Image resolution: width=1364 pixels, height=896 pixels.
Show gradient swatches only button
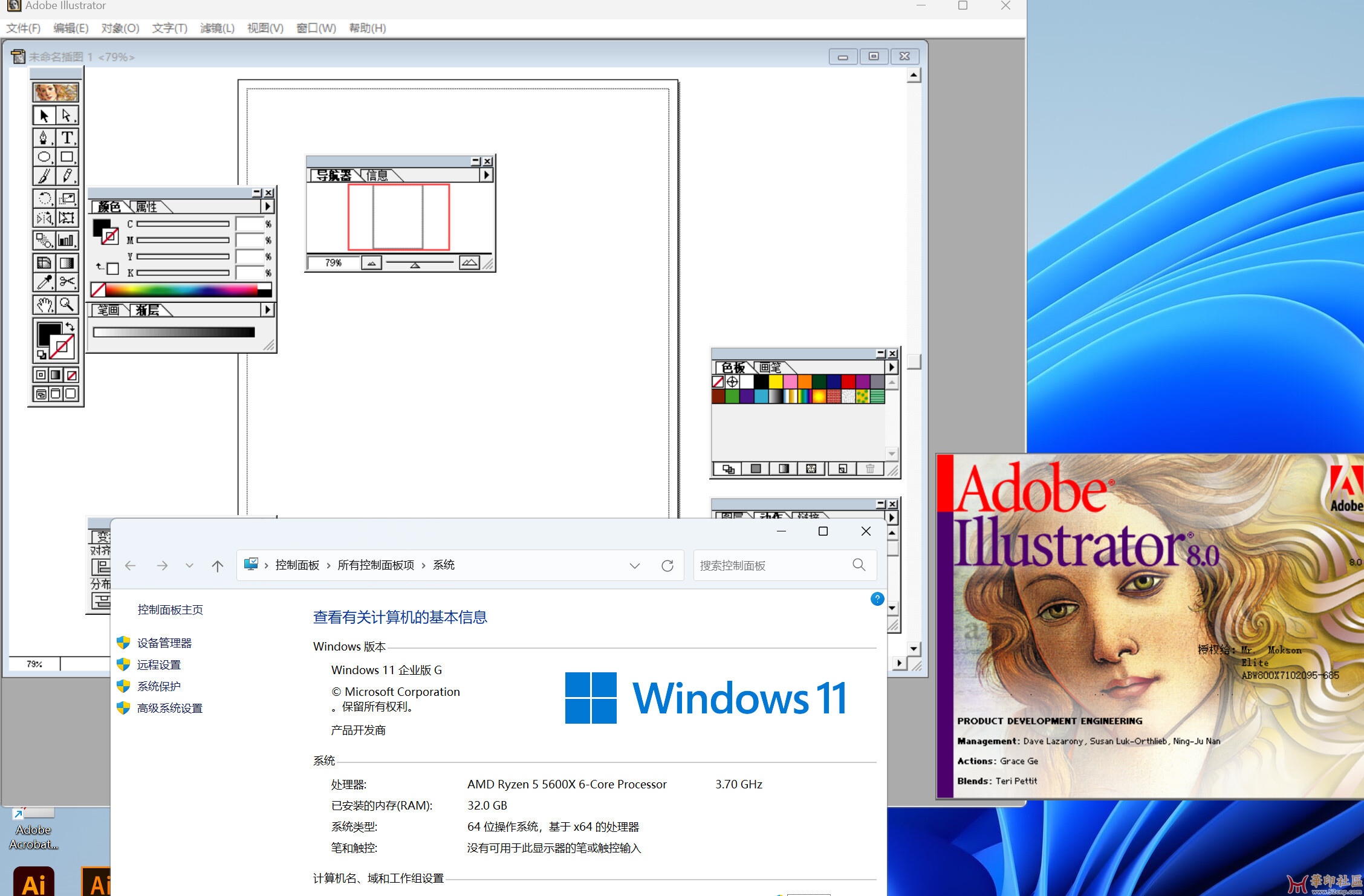784,469
